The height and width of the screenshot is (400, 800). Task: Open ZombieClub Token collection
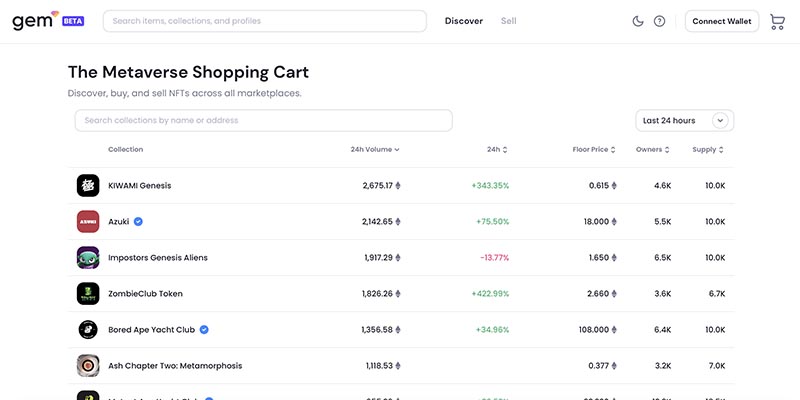click(145, 294)
